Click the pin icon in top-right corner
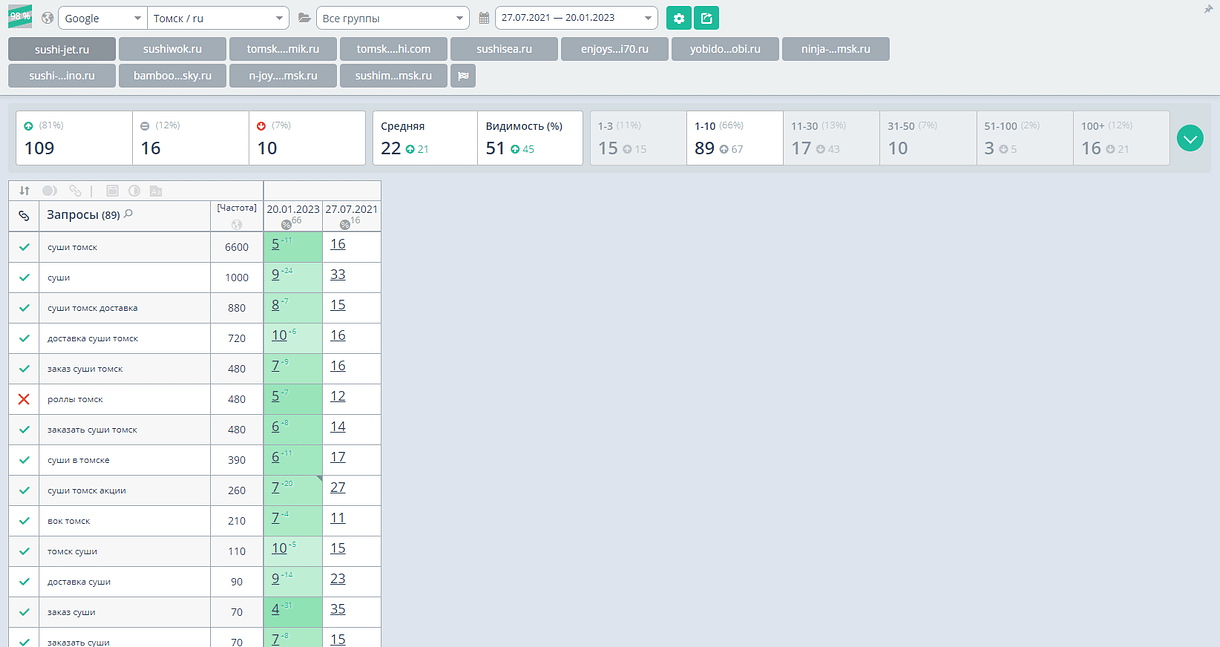1220x647 pixels. point(1209,8)
